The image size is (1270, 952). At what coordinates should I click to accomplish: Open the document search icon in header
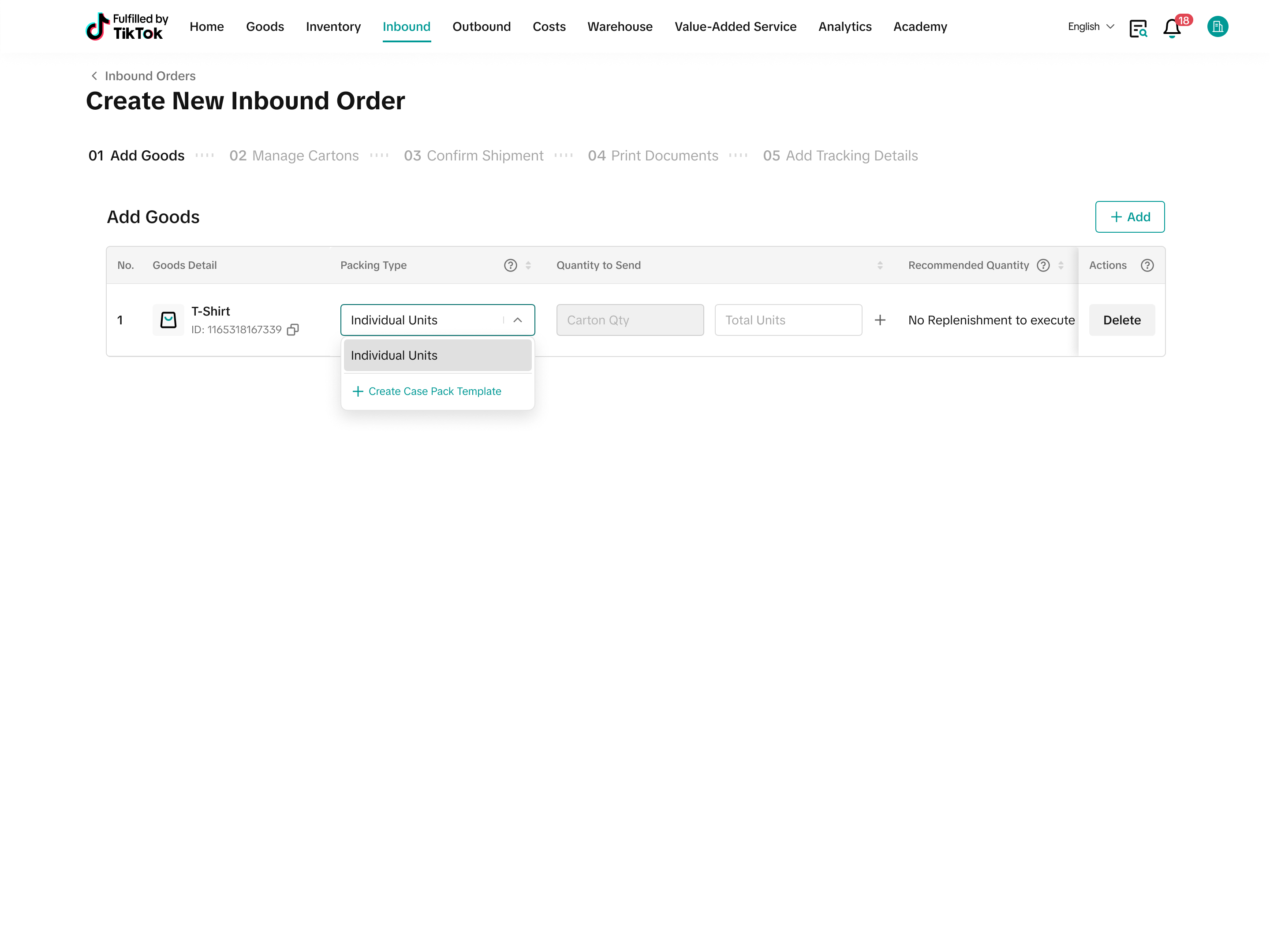[1137, 27]
